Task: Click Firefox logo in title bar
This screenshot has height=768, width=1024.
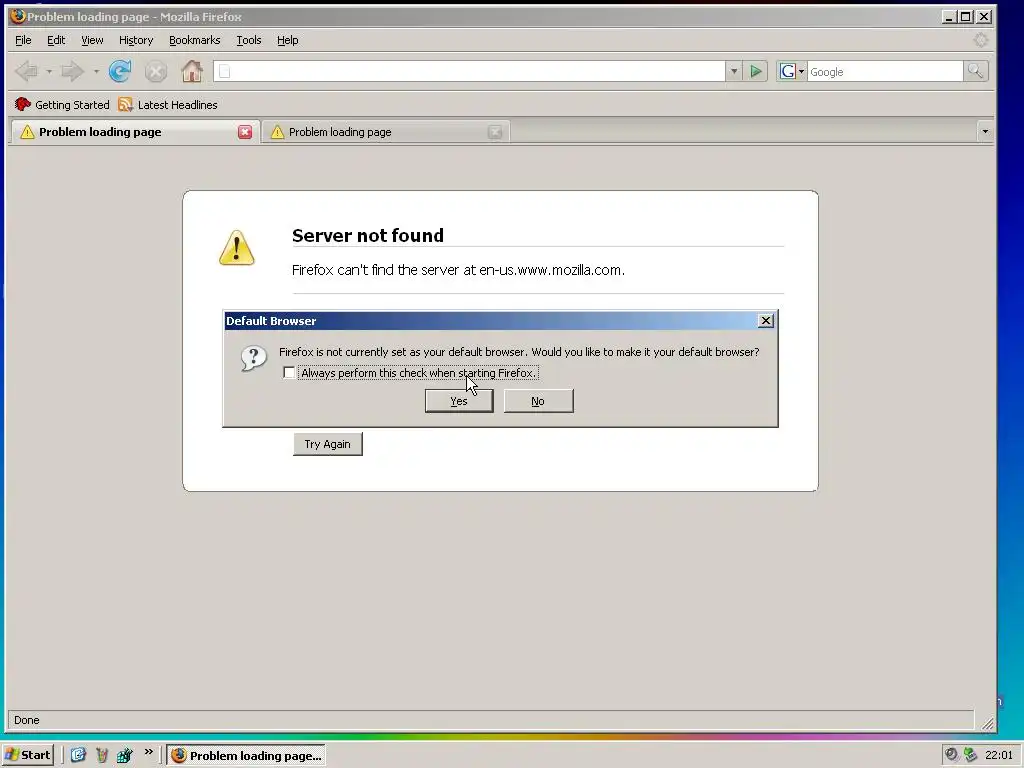Action: 18,16
